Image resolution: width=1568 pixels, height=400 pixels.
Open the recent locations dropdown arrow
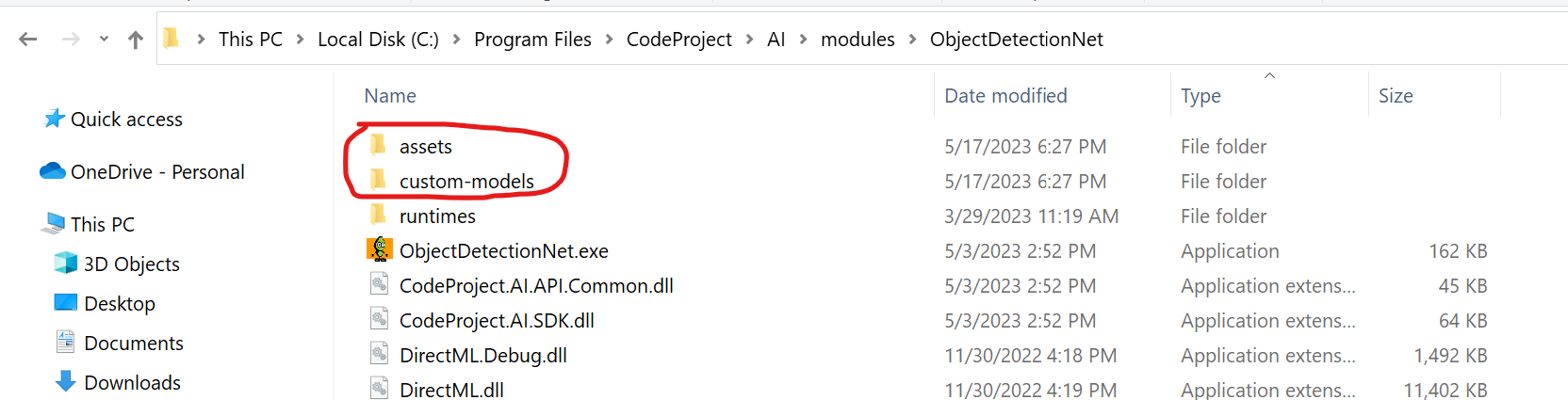coord(104,40)
